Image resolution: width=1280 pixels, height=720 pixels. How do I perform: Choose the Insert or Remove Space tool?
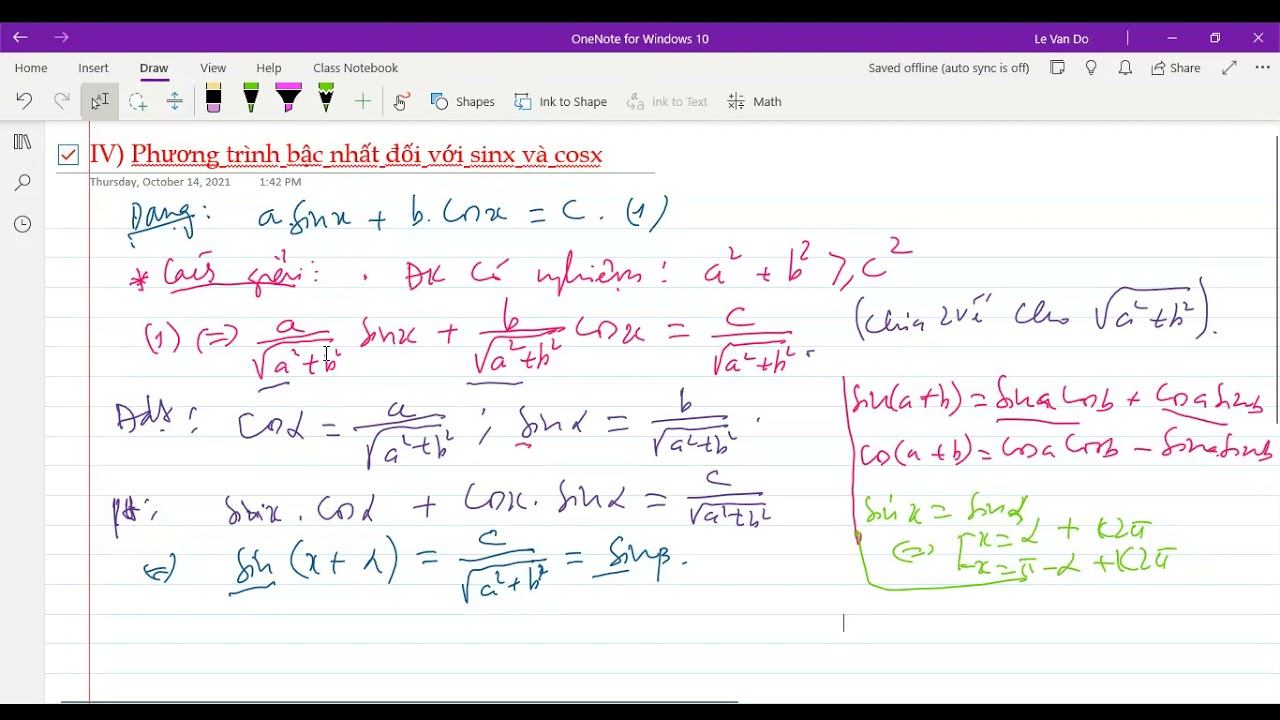pos(174,101)
